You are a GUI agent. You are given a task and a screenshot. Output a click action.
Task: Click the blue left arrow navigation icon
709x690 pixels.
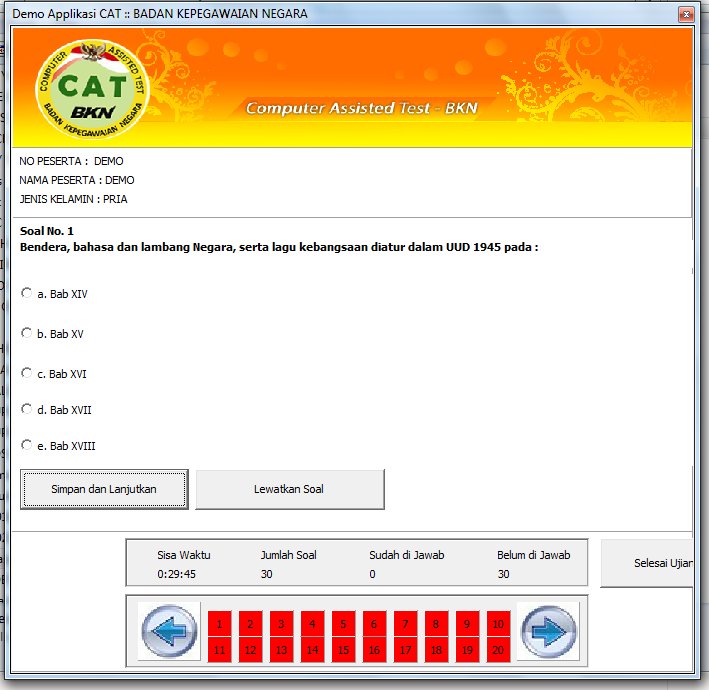(168, 632)
